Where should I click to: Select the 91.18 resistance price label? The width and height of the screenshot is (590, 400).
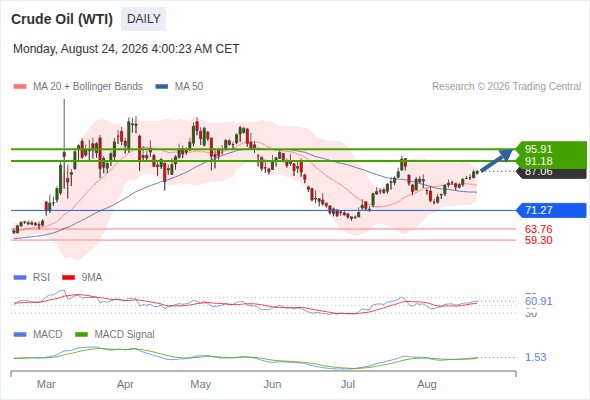click(x=538, y=161)
